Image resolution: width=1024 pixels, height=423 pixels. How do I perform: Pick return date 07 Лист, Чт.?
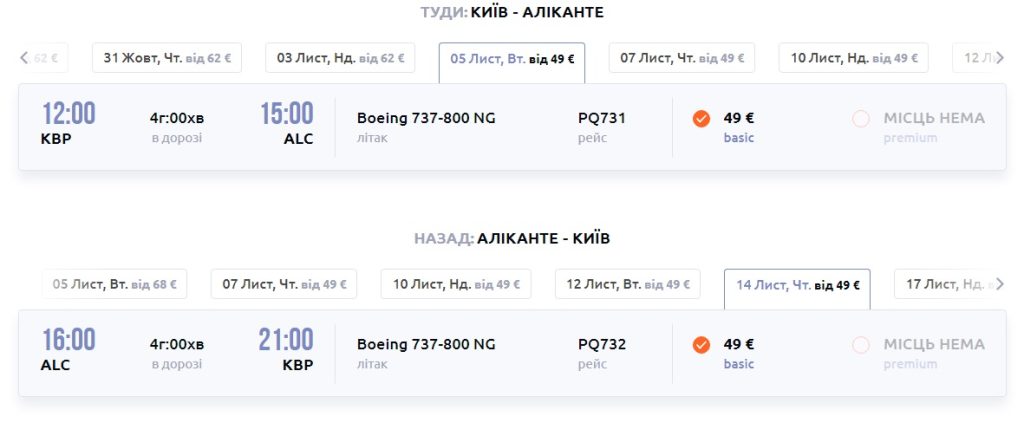coord(284,285)
